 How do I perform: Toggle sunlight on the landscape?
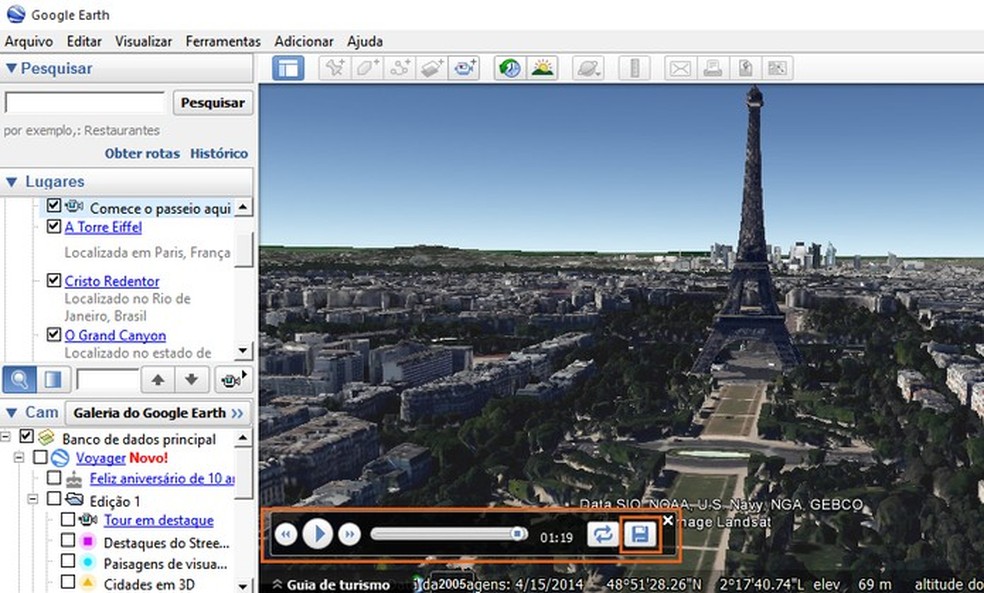pyautogui.click(x=542, y=67)
